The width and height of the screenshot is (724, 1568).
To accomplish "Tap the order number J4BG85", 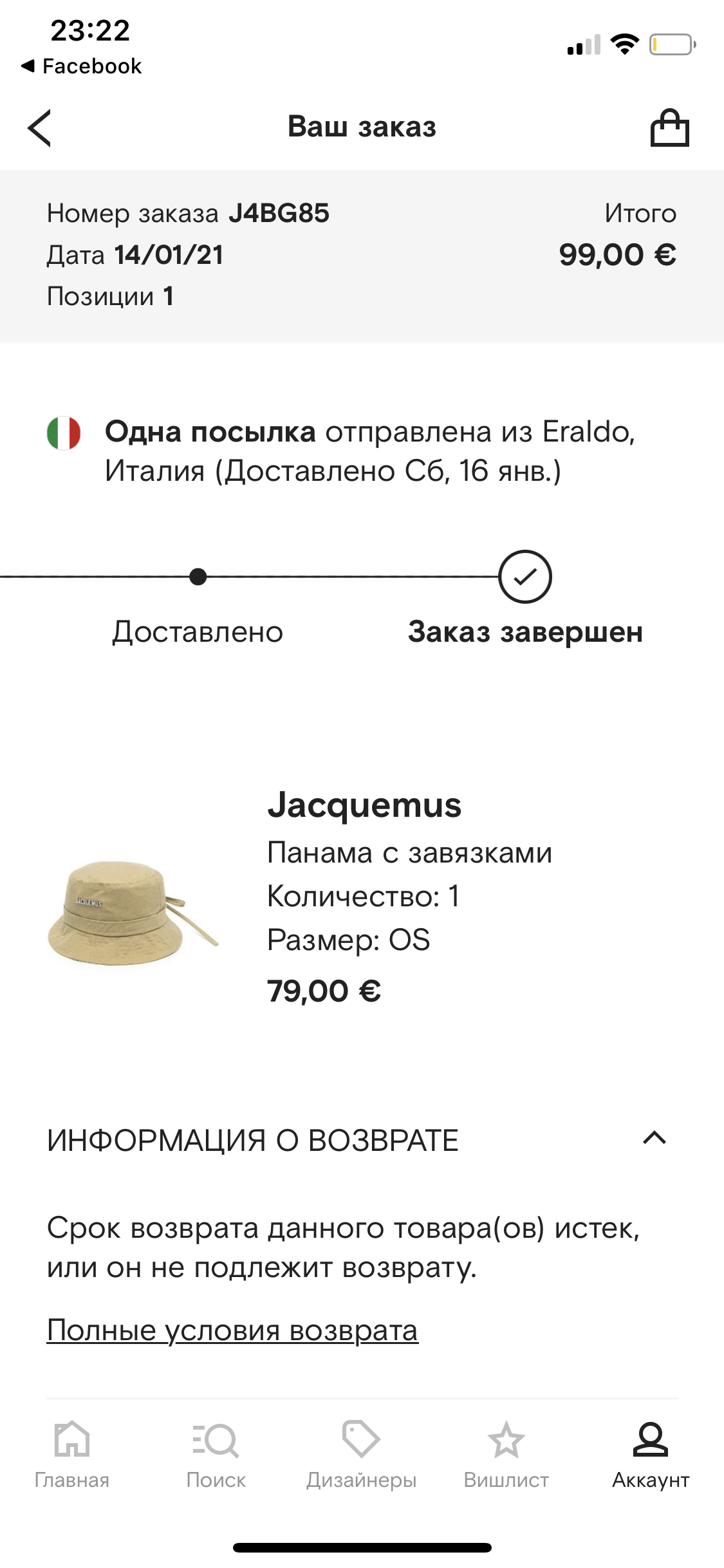I will pyautogui.click(x=279, y=213).
